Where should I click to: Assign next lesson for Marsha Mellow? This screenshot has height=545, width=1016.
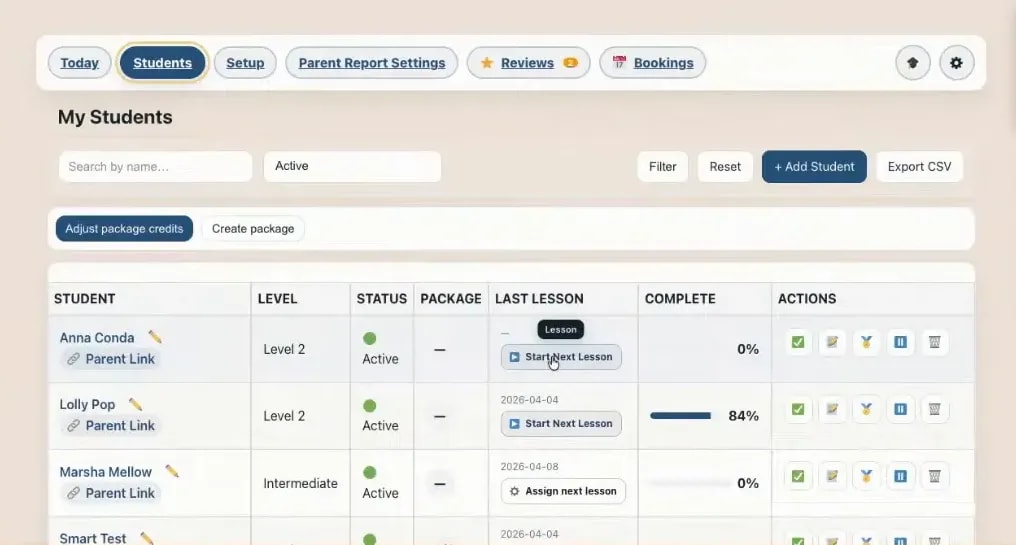click(x=563, y=491)
